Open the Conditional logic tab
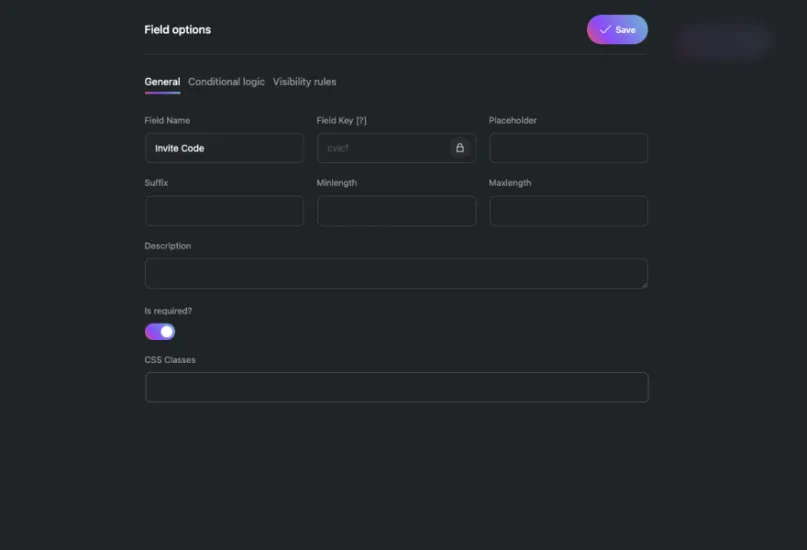Image resolution: width=807 pixels, height=550 pixels. [226, 82]
